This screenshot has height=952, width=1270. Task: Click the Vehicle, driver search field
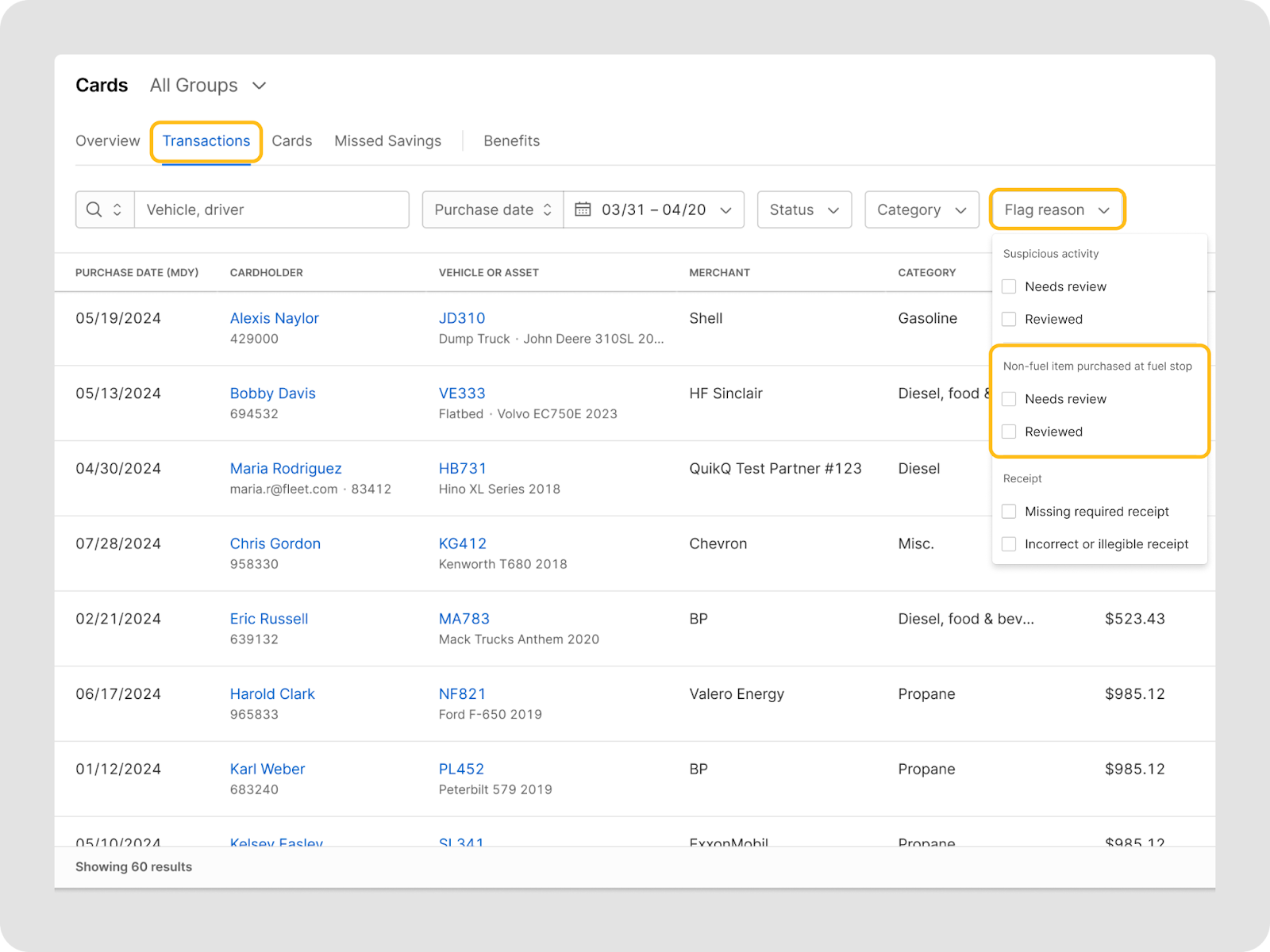tap(271, 209)
